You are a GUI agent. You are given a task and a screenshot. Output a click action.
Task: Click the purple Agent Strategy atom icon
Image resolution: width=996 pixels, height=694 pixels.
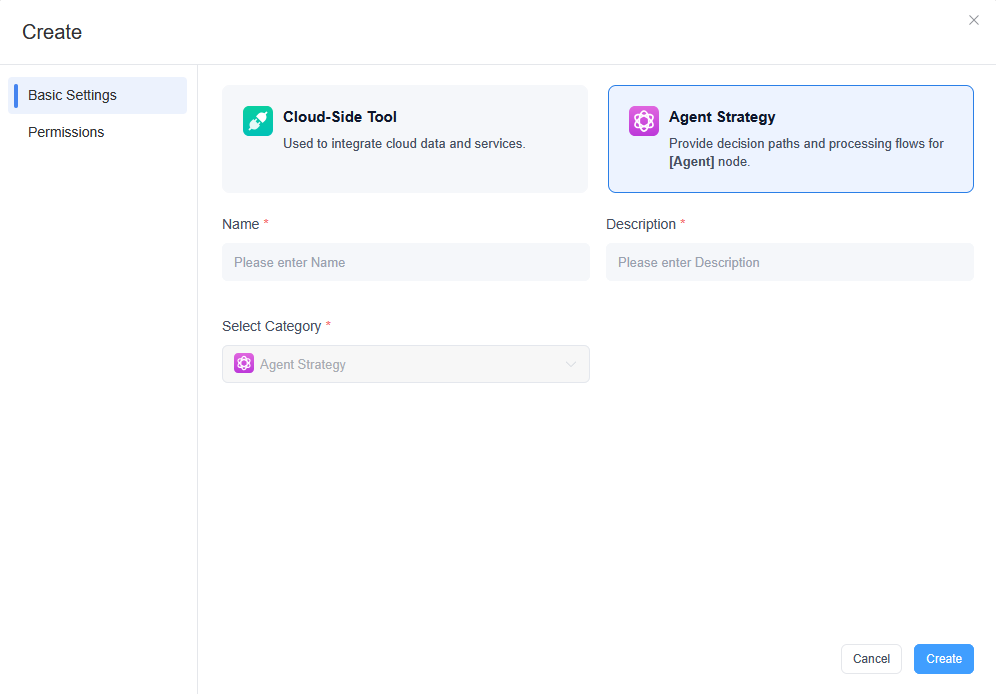[643, 121]
